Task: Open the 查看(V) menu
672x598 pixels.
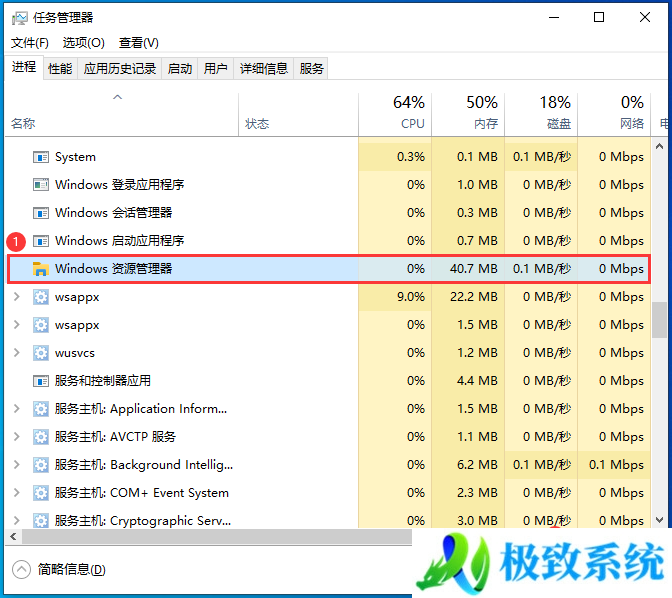Action: pos(138,43)
